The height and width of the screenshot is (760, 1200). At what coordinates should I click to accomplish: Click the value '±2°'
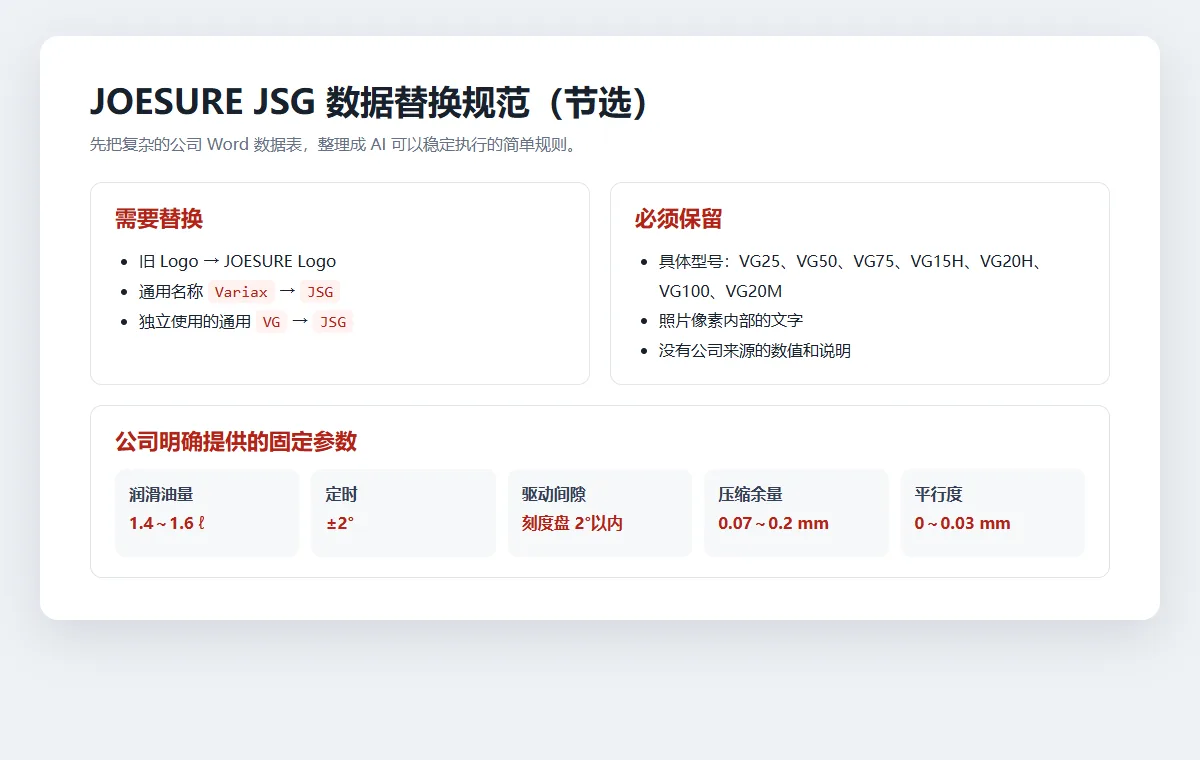(339, 523)
